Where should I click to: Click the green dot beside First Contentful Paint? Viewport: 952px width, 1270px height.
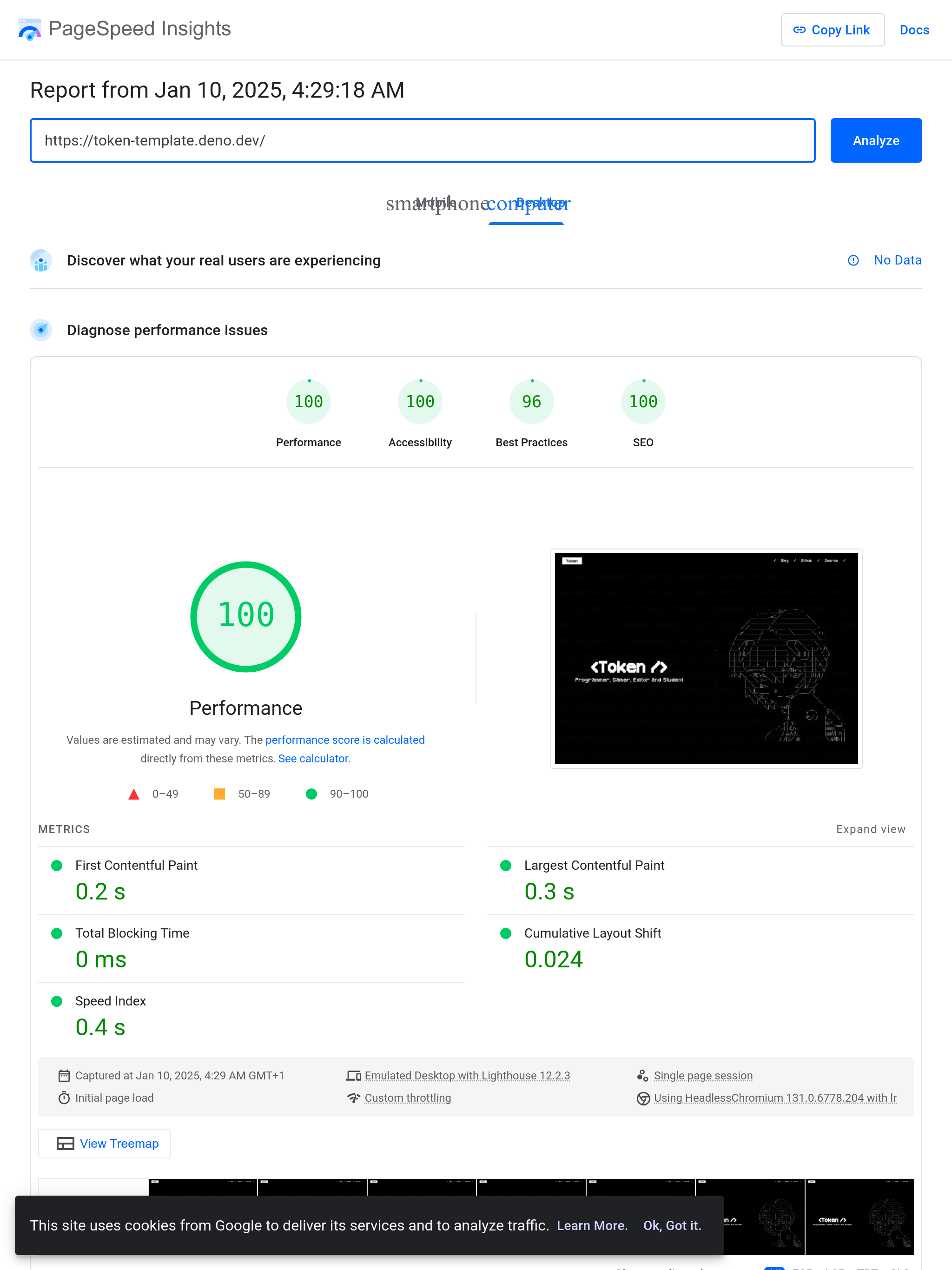(56, 866)
